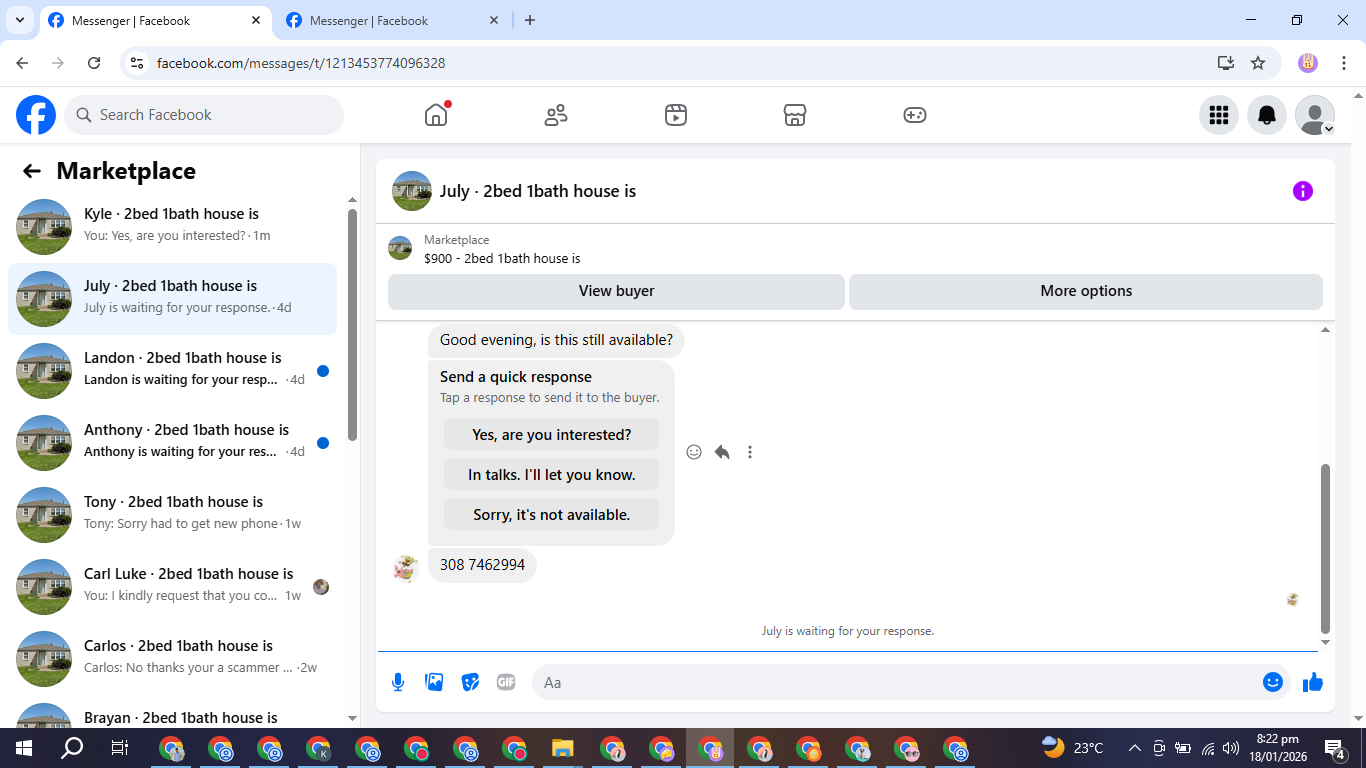Send 'Yes, are you interested?' quick response

[552, 435]
